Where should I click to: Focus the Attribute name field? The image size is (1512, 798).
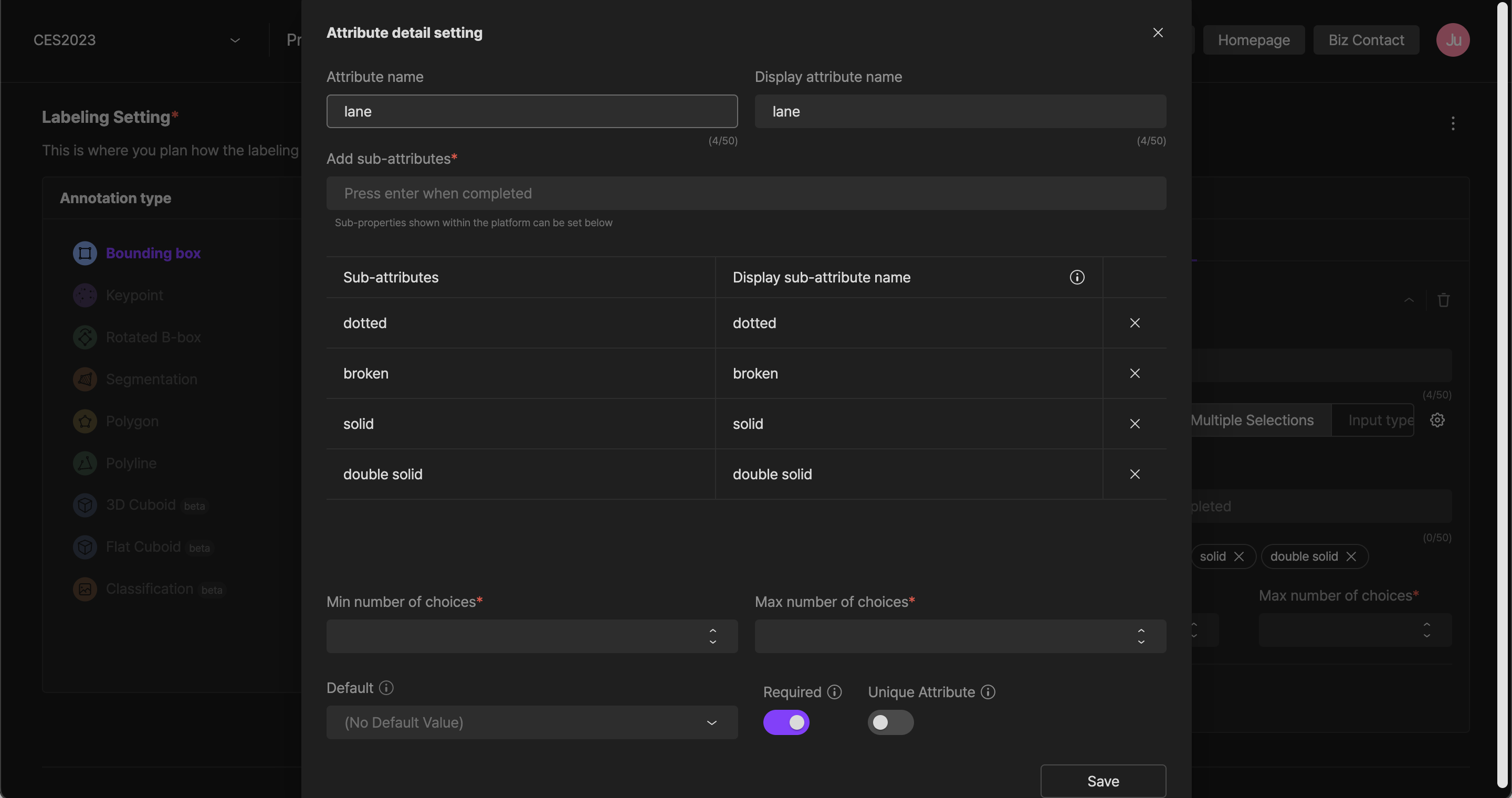click(x=532, y=111)
